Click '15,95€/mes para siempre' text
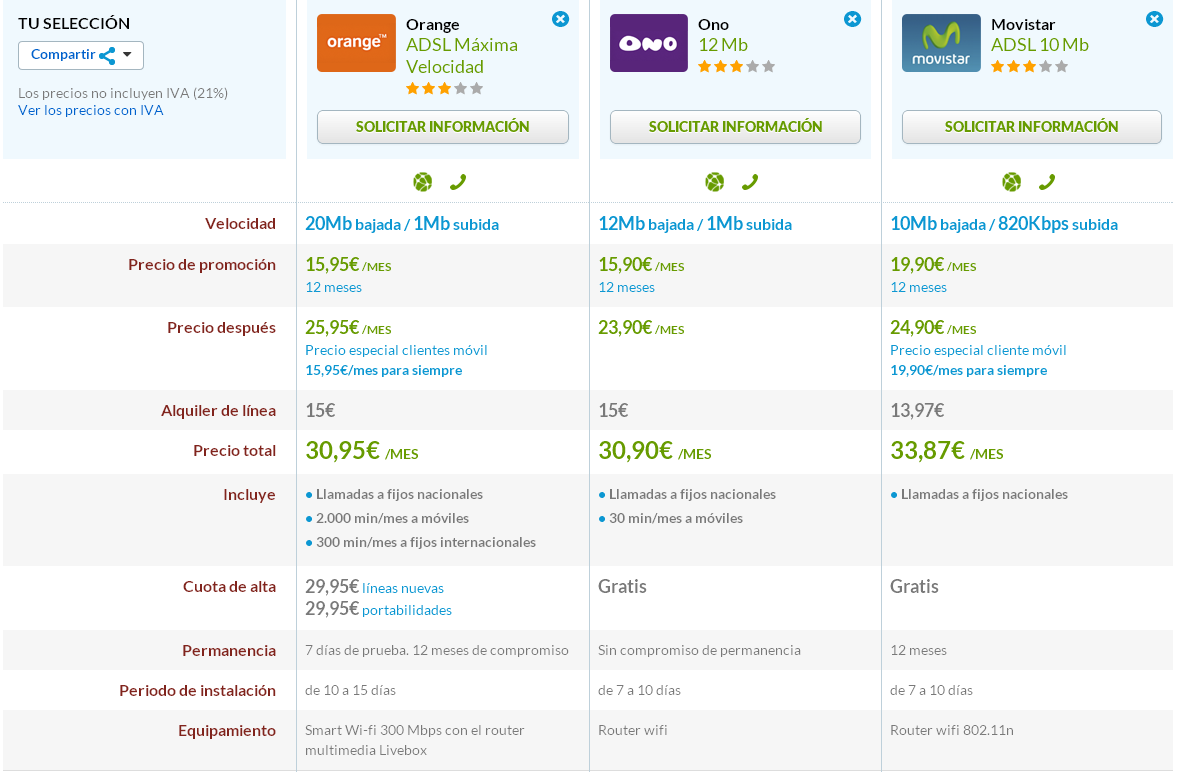The width and height of the screenshot is (1178, 772). (383, 370)
